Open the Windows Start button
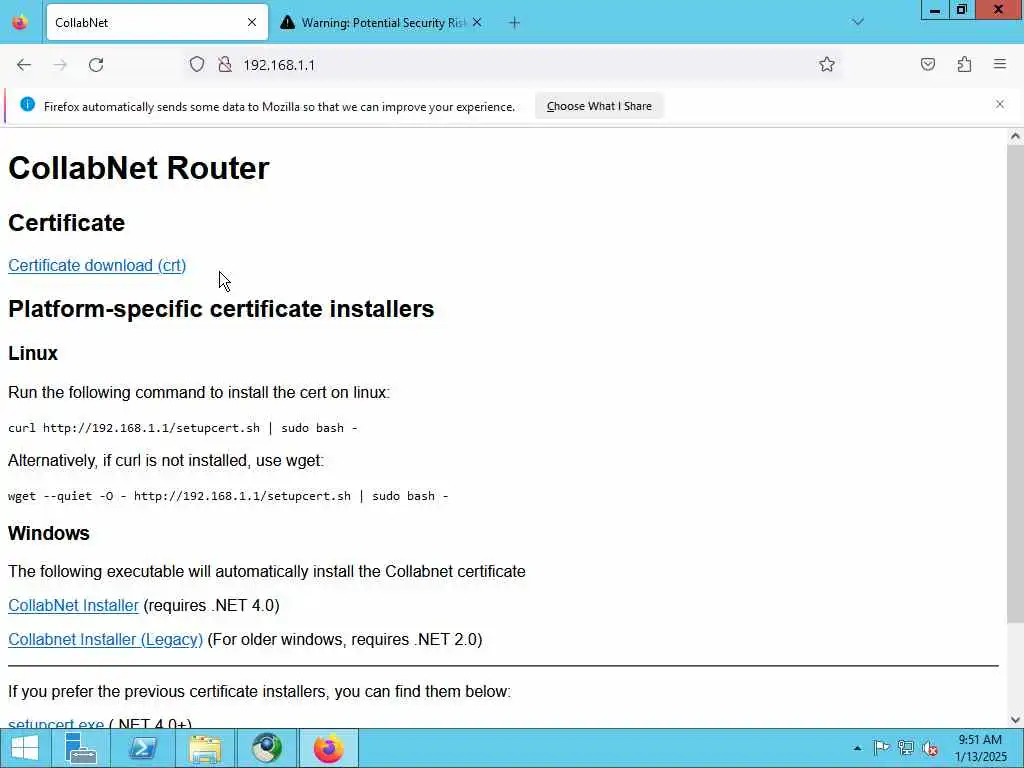1024x768 pixels. [25, 748]
